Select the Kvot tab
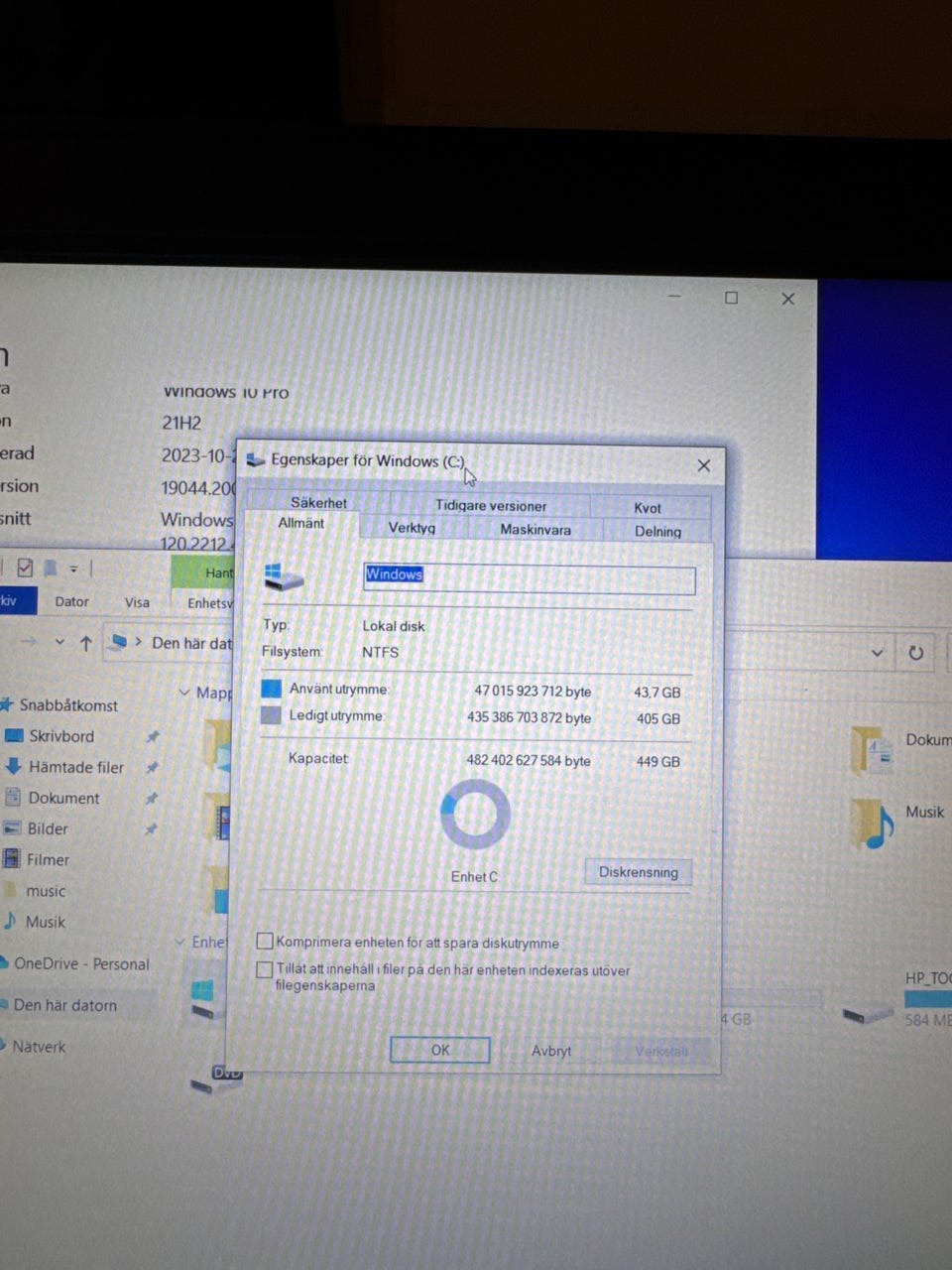 [x=648, y=507]
